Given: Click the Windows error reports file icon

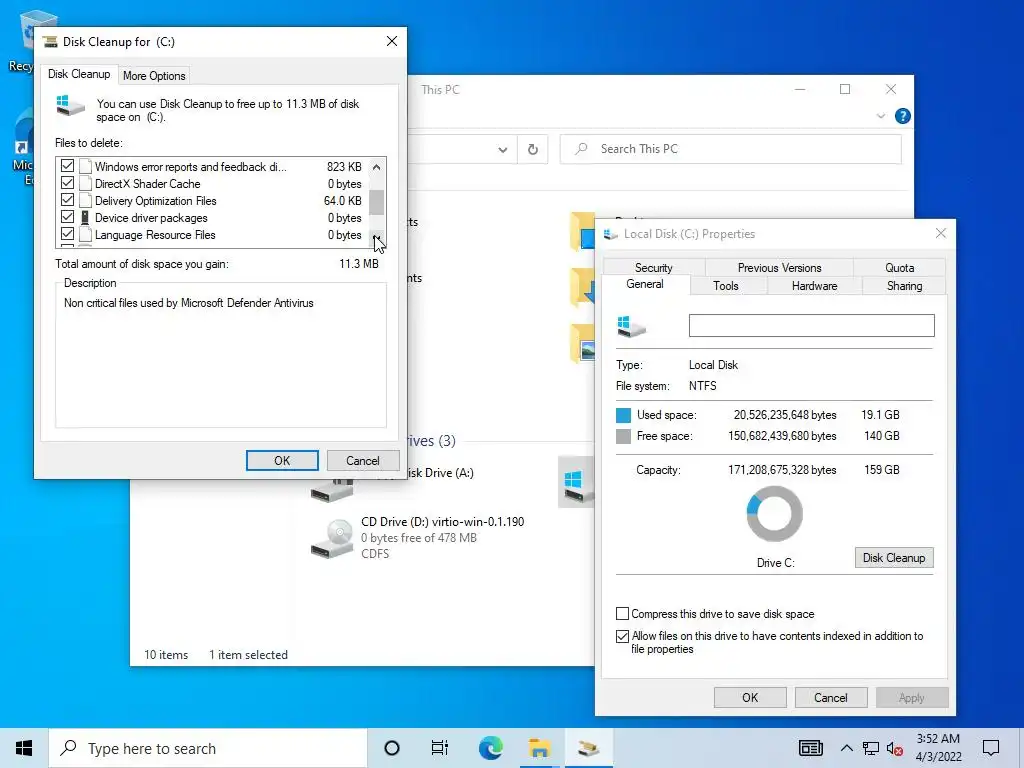Looking at the screenshot, I should point(85,167).
